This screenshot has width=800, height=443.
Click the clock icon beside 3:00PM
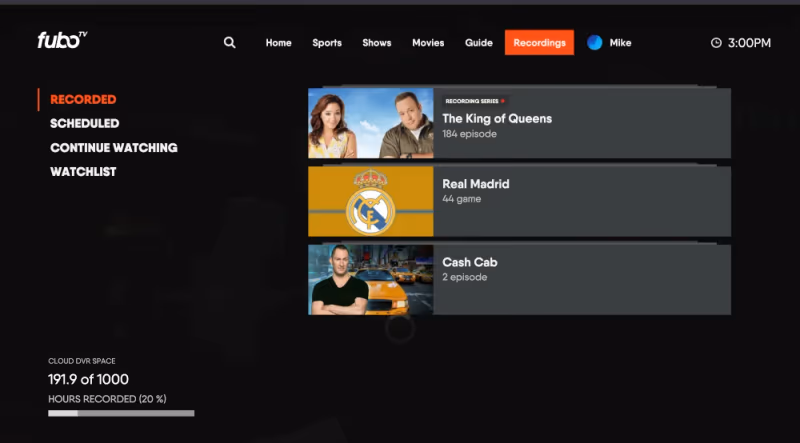tap(716, 43)
